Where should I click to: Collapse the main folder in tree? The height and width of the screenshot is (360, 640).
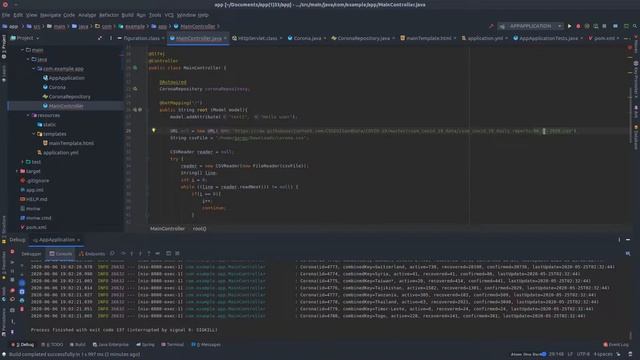[22, 50]
